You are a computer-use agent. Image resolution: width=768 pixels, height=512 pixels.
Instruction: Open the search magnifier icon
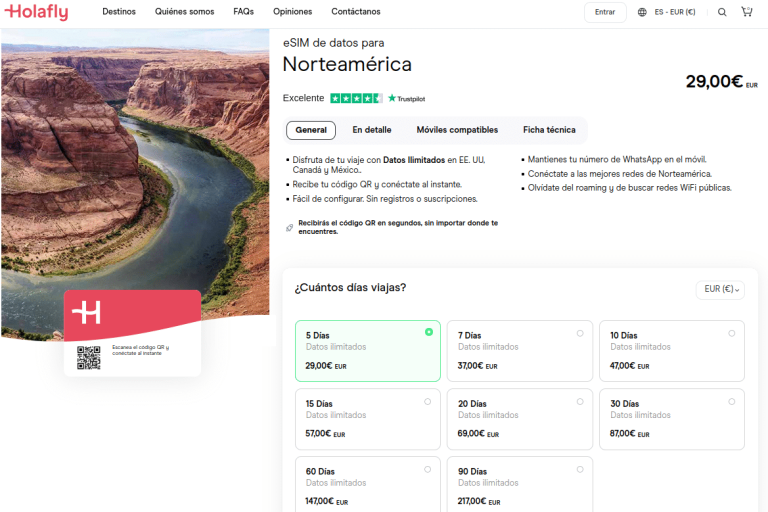(x=722, y=12)
